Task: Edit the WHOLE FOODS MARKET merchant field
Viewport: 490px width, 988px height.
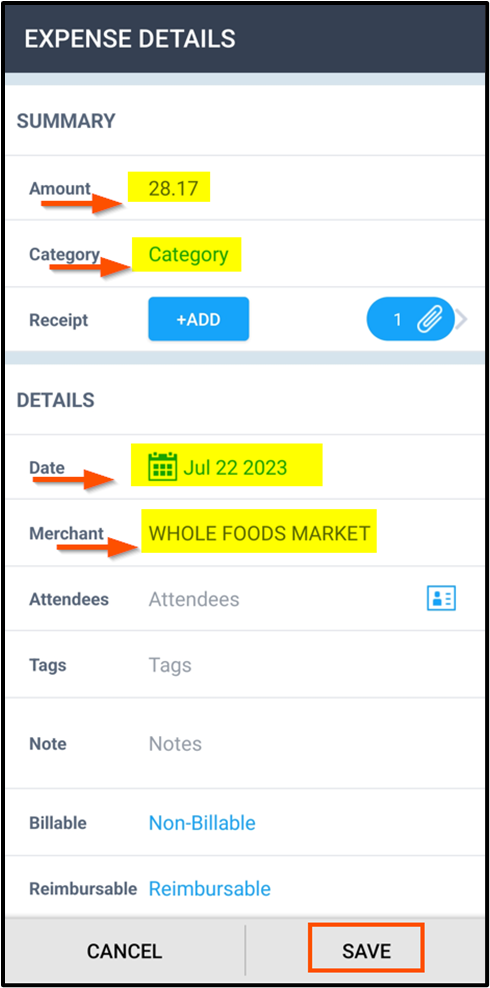Action: 259,532
